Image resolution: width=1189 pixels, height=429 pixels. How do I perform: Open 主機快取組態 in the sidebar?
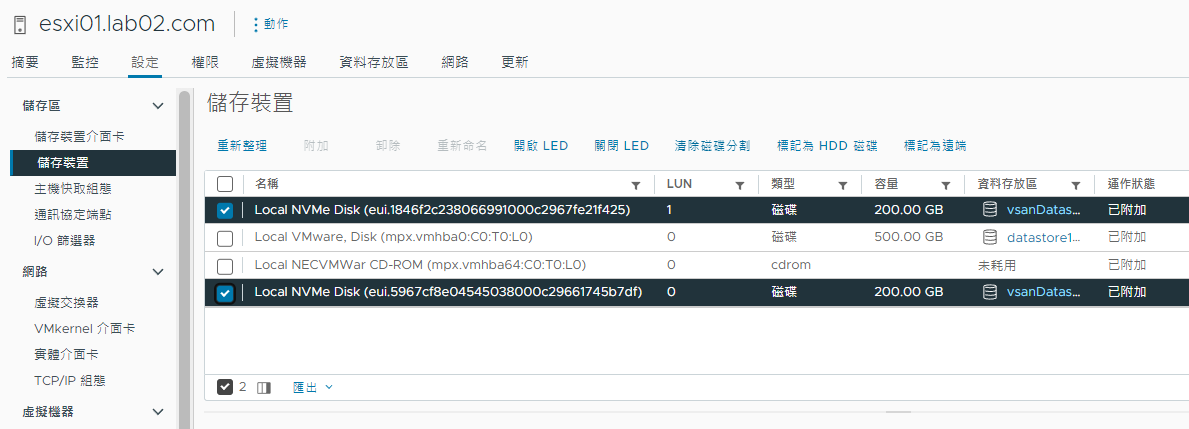(x=73, y=189)
